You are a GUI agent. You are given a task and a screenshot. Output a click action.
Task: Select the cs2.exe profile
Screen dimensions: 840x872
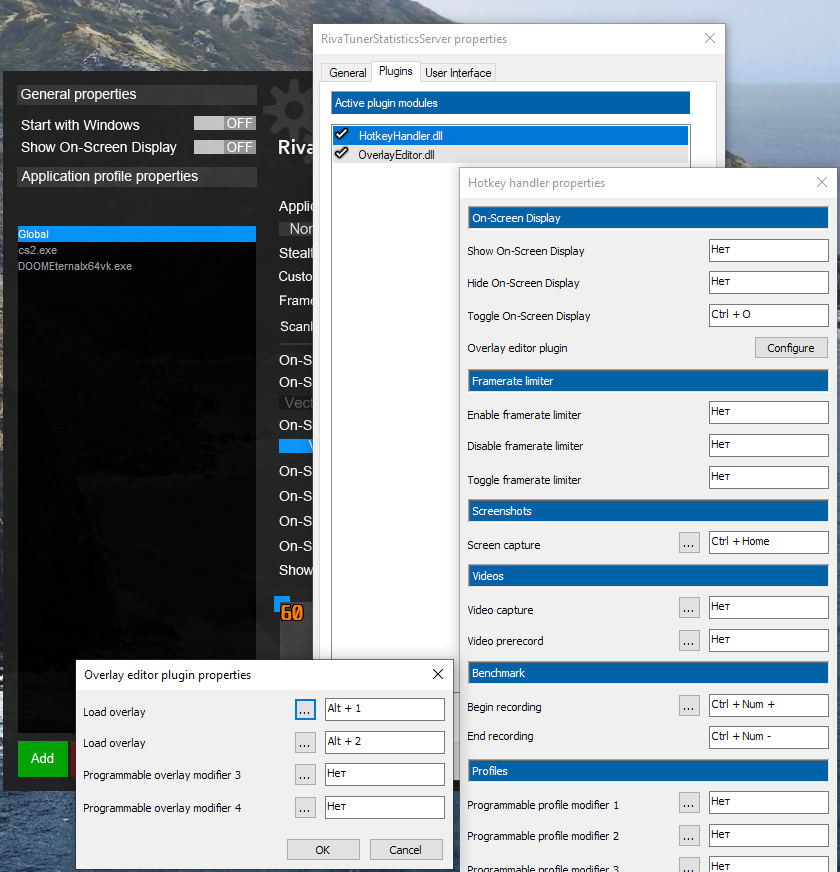pos(137,250)
